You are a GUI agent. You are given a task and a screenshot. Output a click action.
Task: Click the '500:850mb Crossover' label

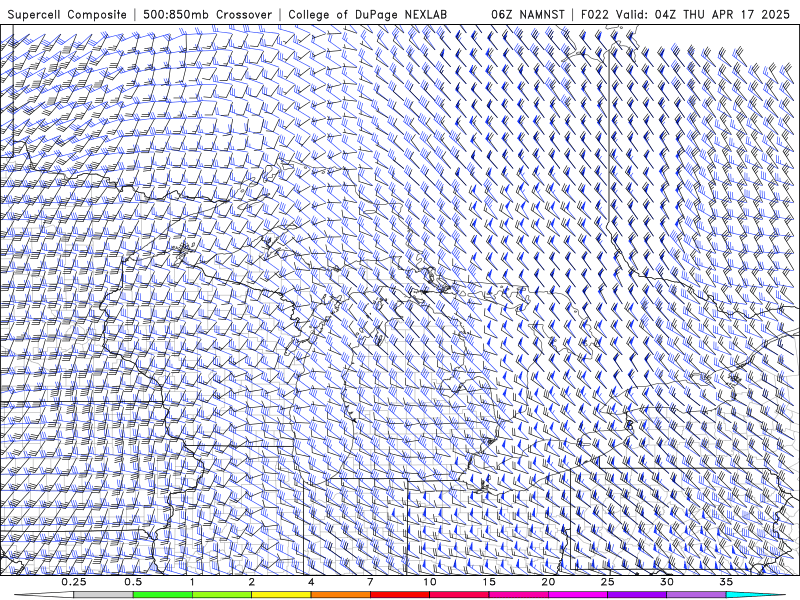coord(208,14)
